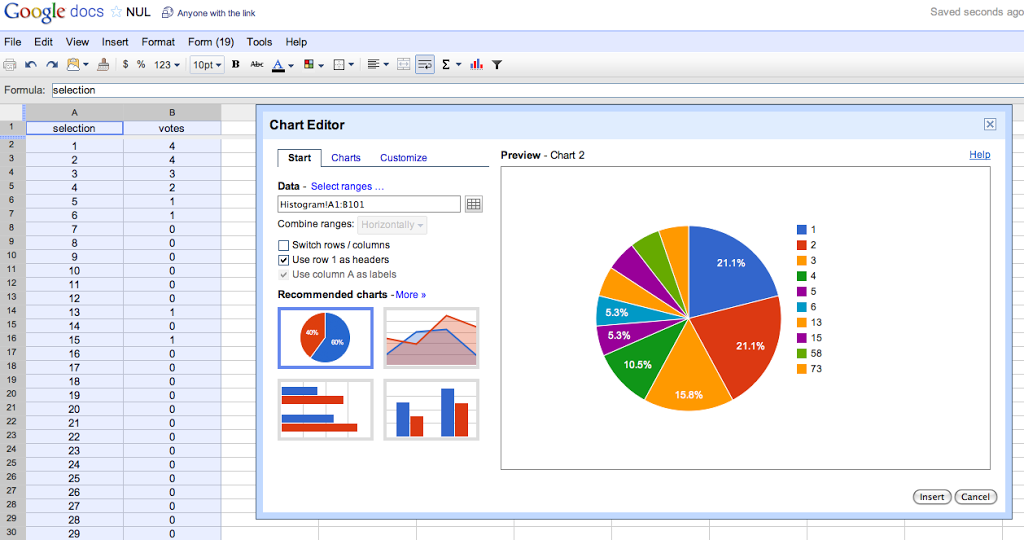This screenshot has width=1024, height=540.
Task: Click the filter funnel icon
Action: point(497,65)
